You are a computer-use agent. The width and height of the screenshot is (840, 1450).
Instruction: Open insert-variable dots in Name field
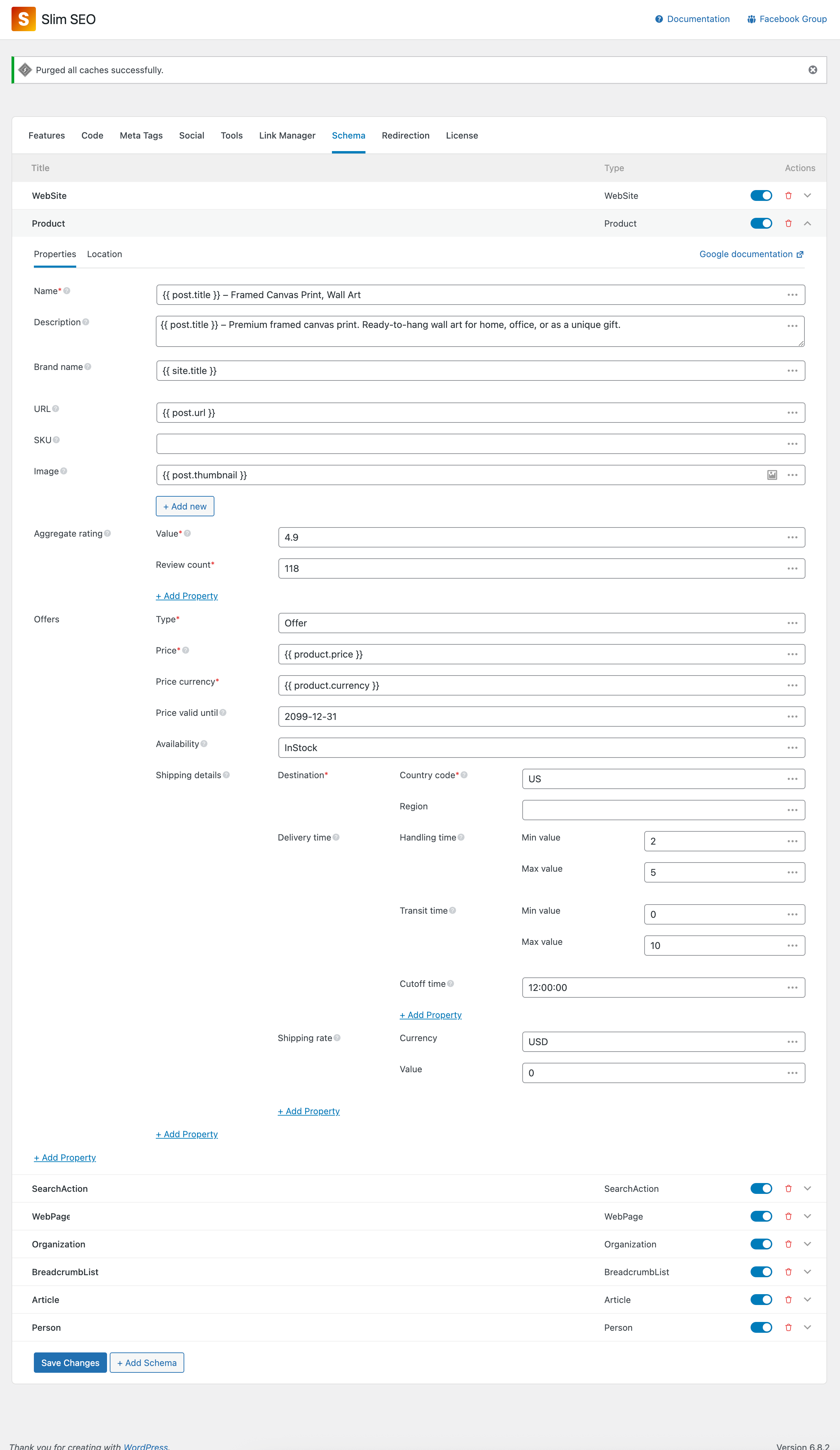click(792, 295)
